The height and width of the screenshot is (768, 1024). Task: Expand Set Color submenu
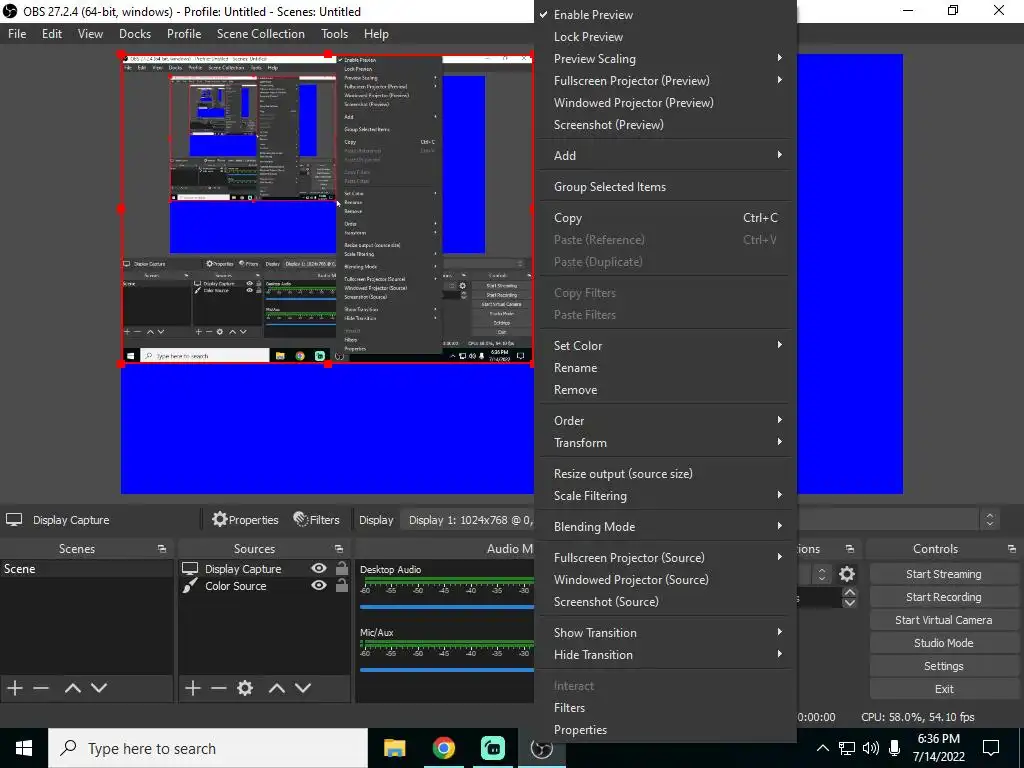tap(665, 345)
